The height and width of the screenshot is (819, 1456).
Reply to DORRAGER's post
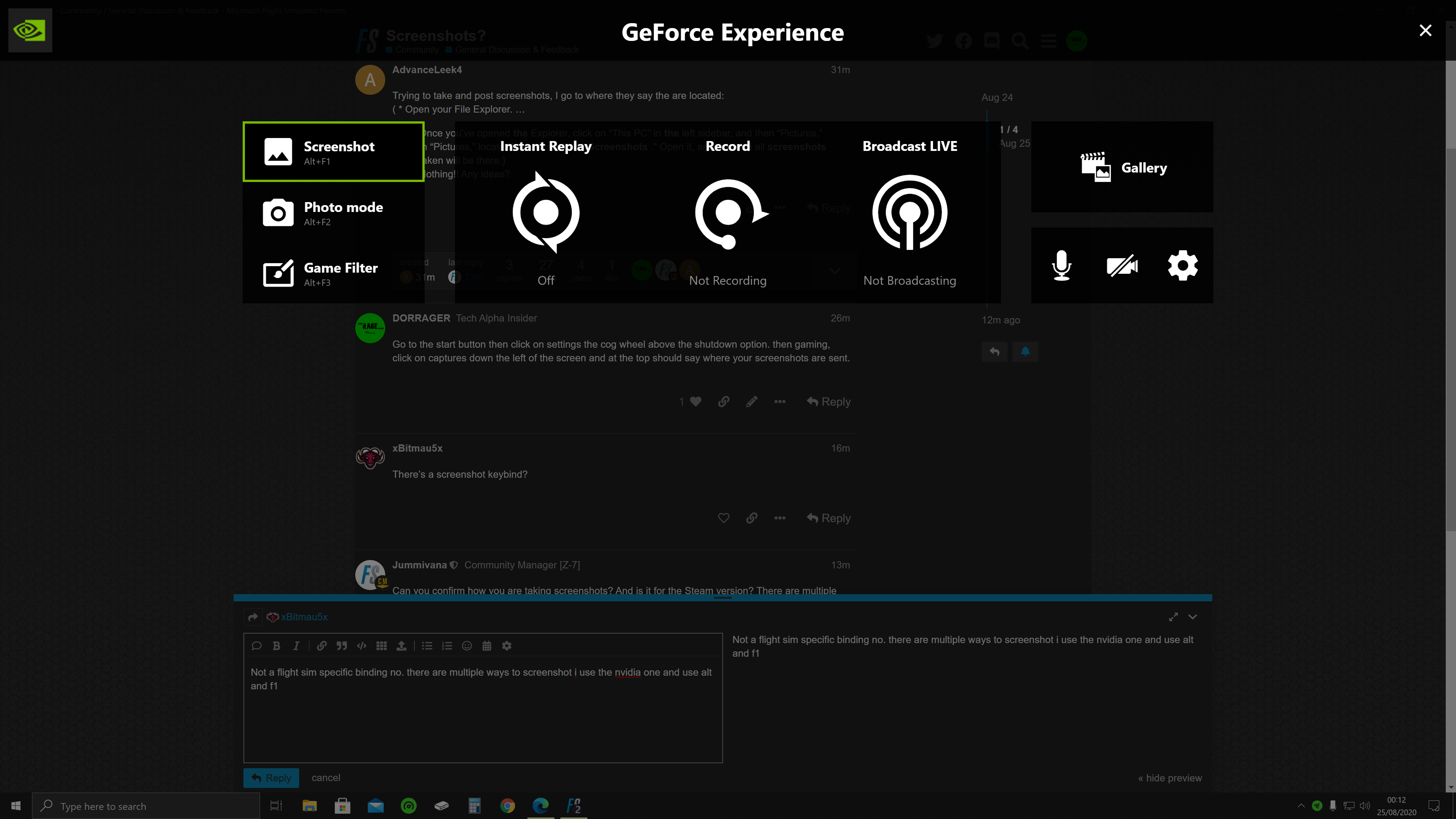pos(828,401)
